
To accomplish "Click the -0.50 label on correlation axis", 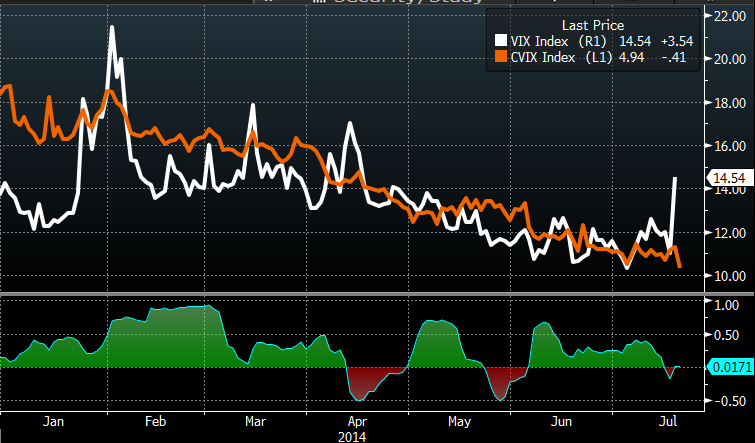I will (x=726, y=401).
